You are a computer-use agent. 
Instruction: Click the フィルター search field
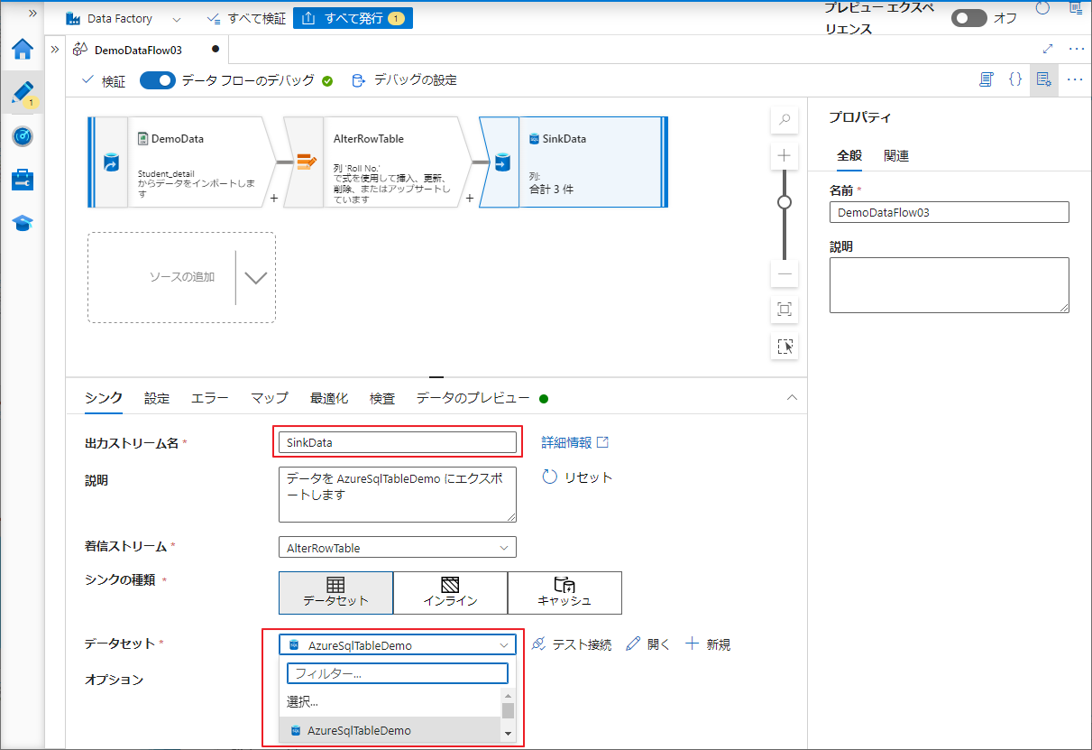pos(398,673)
